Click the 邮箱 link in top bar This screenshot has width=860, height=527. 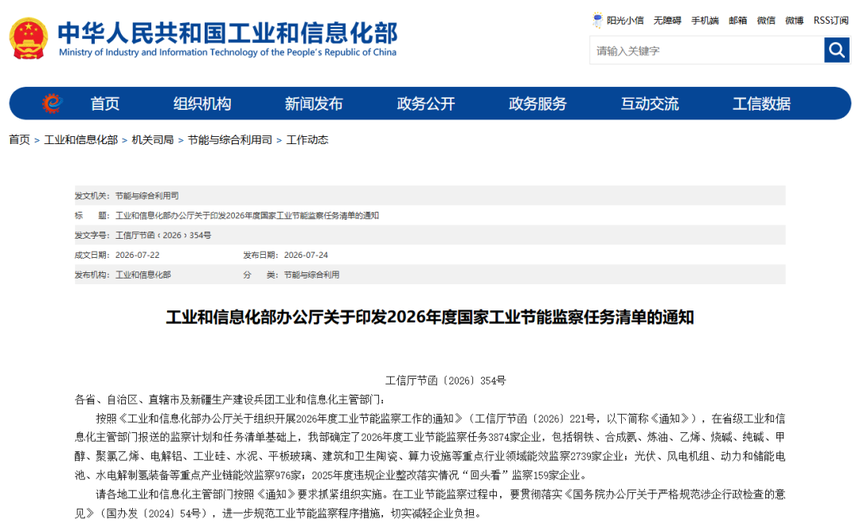pyautogui.click(x=738, y=21)
